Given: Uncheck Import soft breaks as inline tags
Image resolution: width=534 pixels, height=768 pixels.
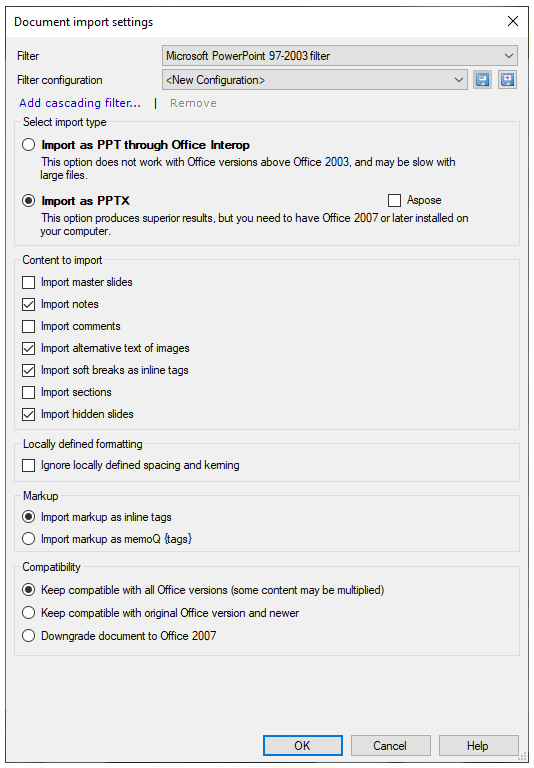Looking at the screenshot, I should tap(29, 370).
